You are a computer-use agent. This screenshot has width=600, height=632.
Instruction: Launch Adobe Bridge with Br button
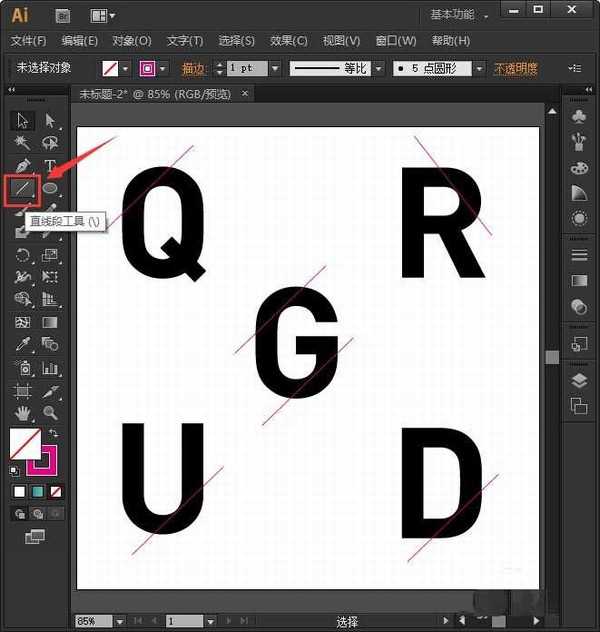click(x=63, y=15)
